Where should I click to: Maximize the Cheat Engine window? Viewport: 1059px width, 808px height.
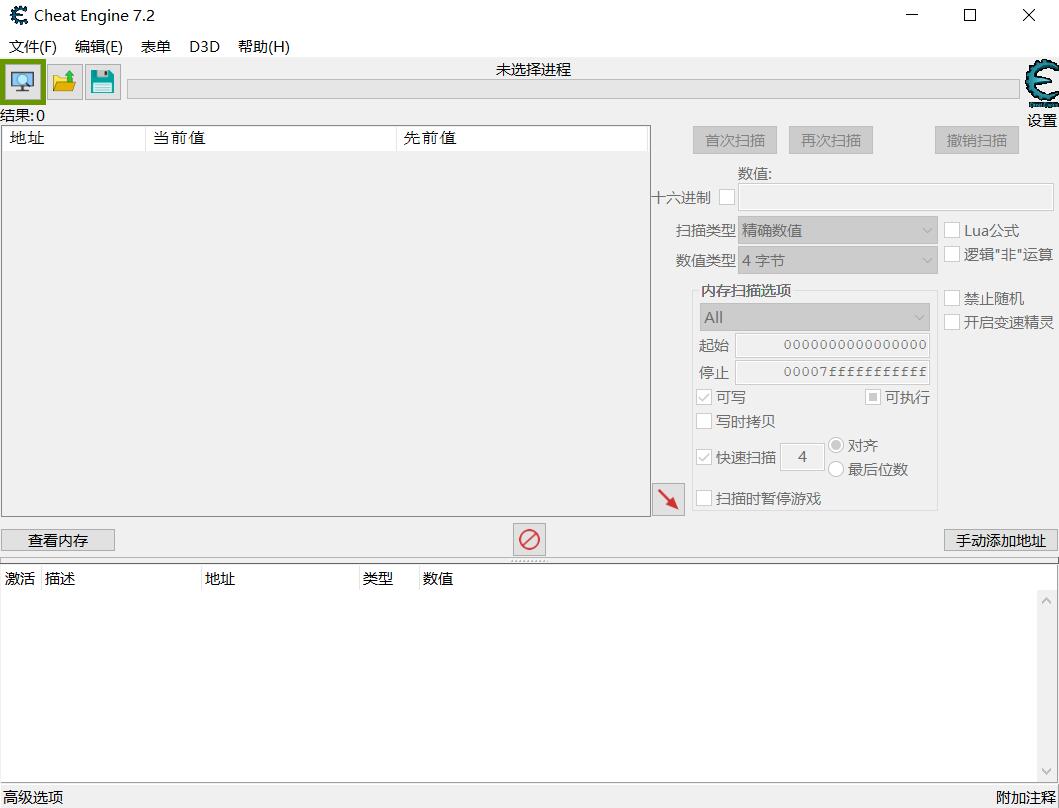970,15
